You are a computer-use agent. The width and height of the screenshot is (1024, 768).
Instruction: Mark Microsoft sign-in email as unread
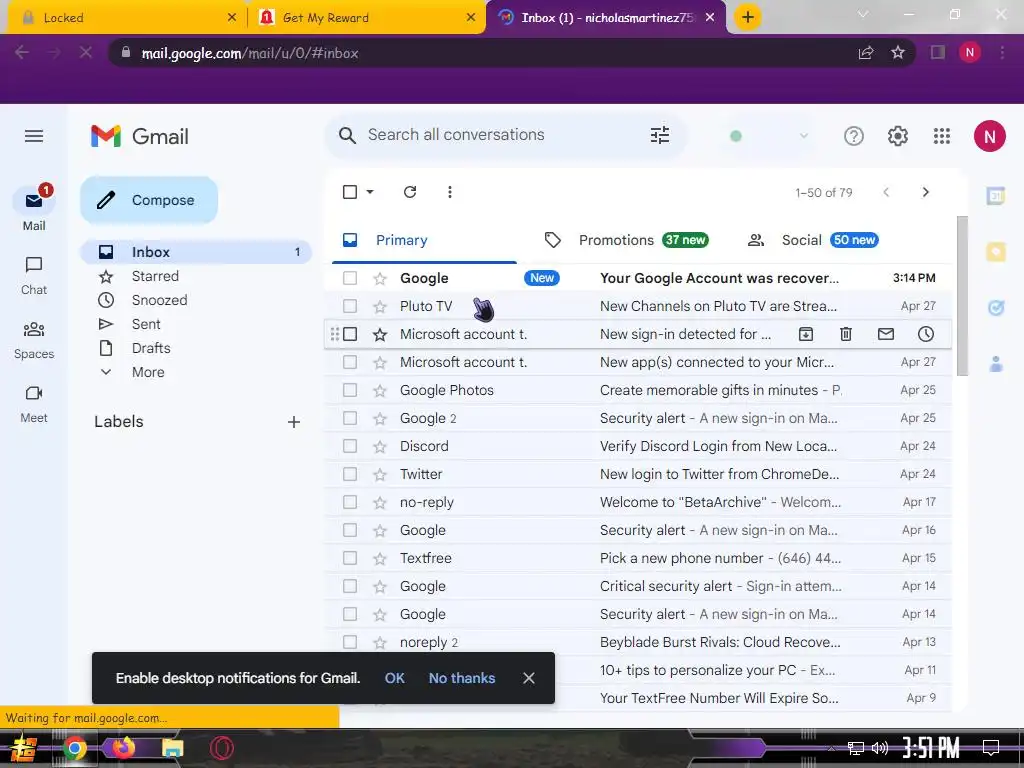886,334
